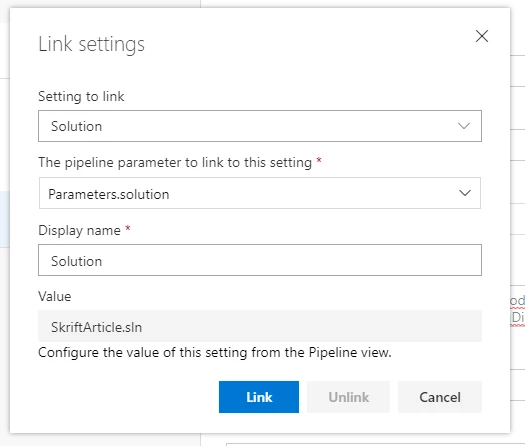Expand the chevron next to Parameters.solution
This screenshot has width=525, height=446.
(x=465, y=193)
